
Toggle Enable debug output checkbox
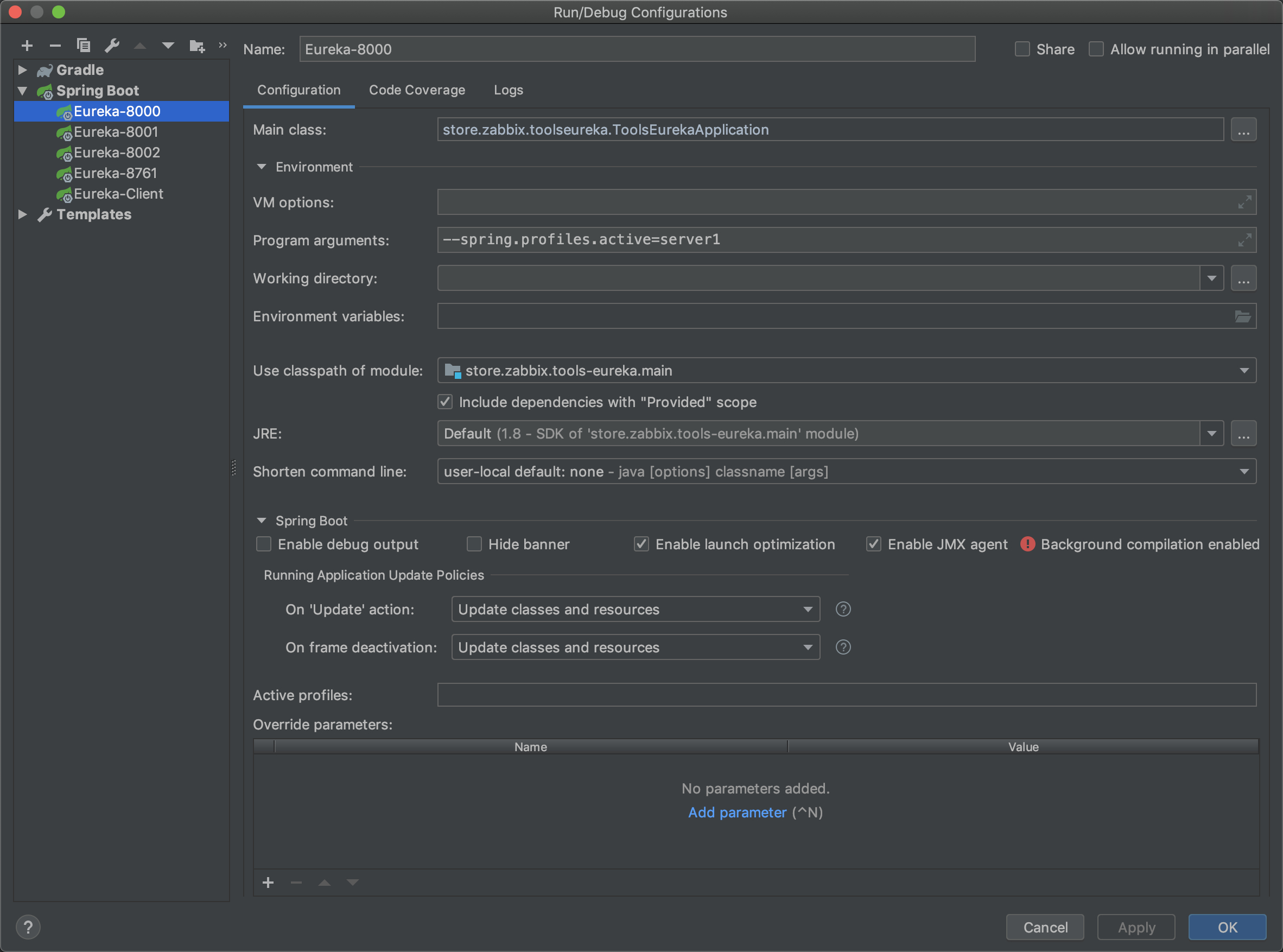264,544
